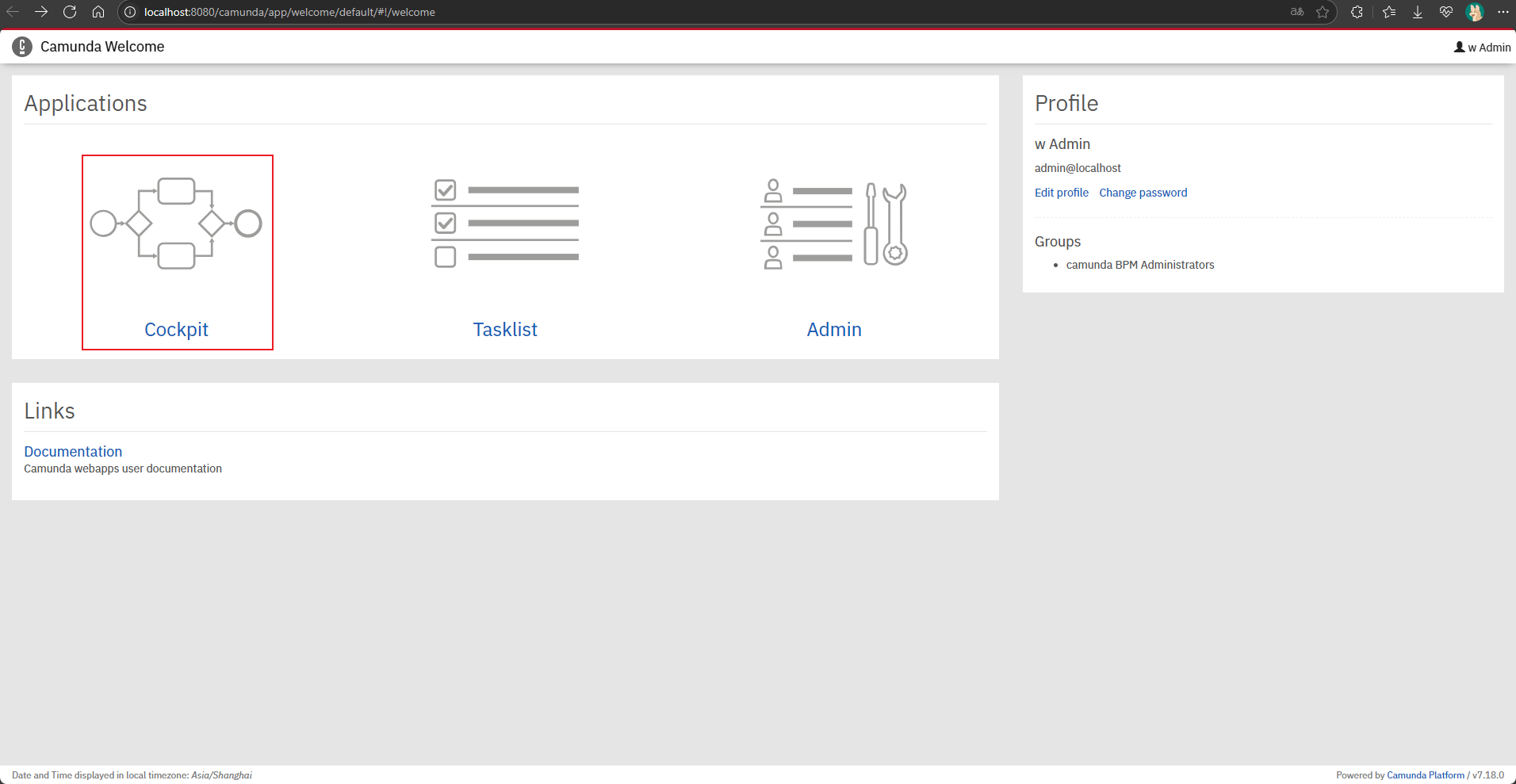Expand the w Admin user menu
This screenshot has width=1516, height=784.
point(1482,48)
